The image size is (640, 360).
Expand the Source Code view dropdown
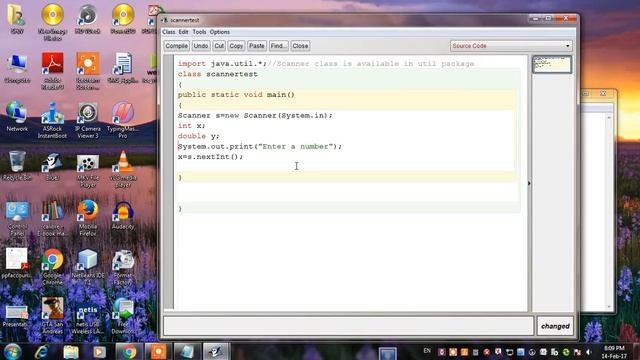click(511, 46)
